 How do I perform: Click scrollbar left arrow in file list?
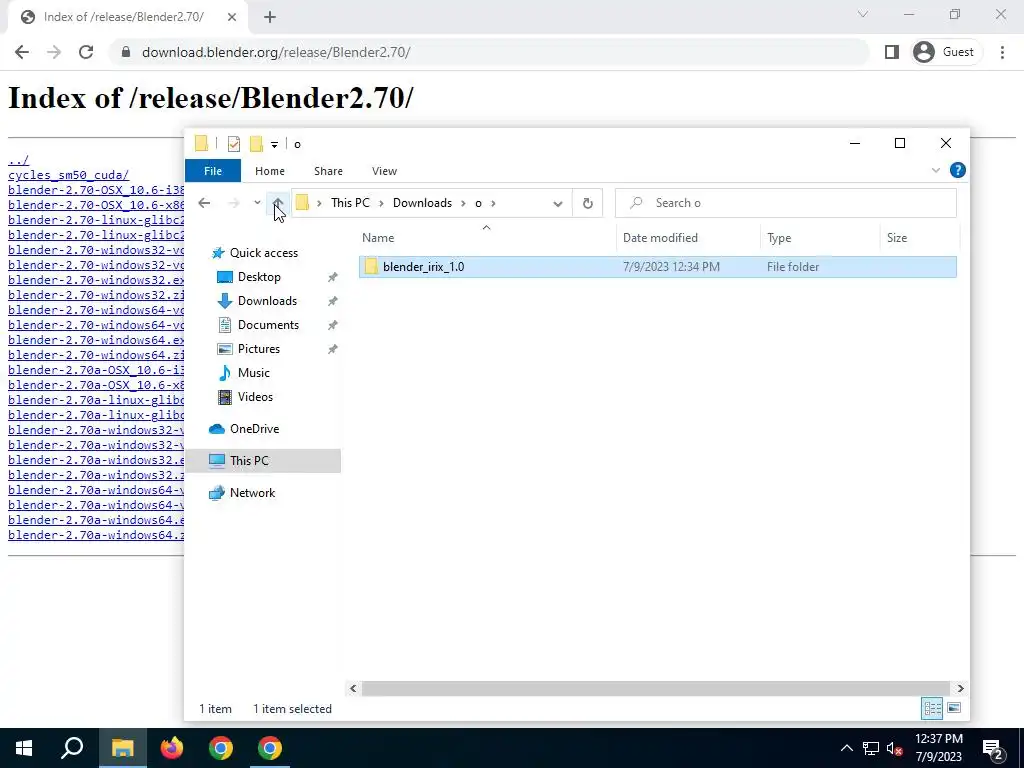[353, 688]
